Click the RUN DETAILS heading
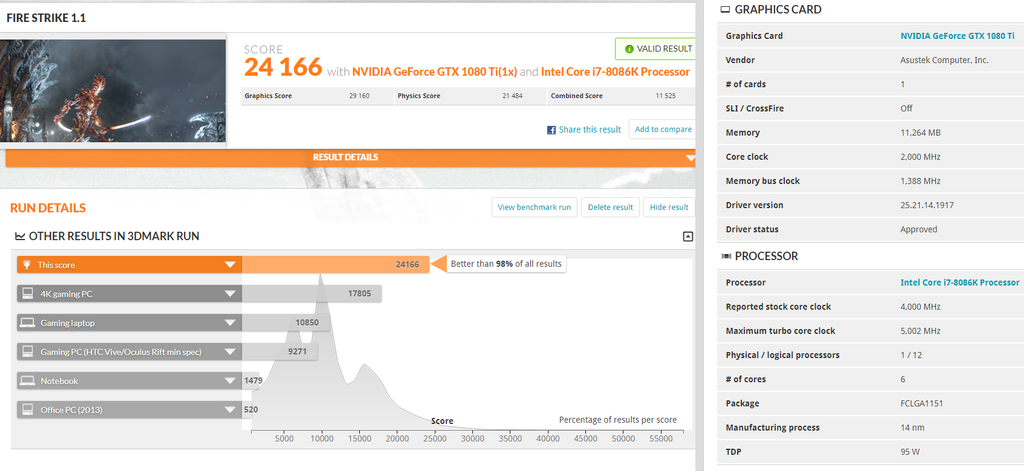This screenshot has height=471, width=1024. click(48, 208)
